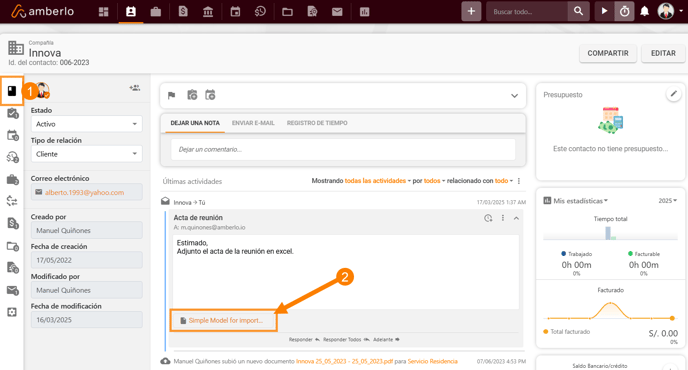688x370 pixels.
Task: Click the flag icon in activity toolbar
Action: [172, 95]
